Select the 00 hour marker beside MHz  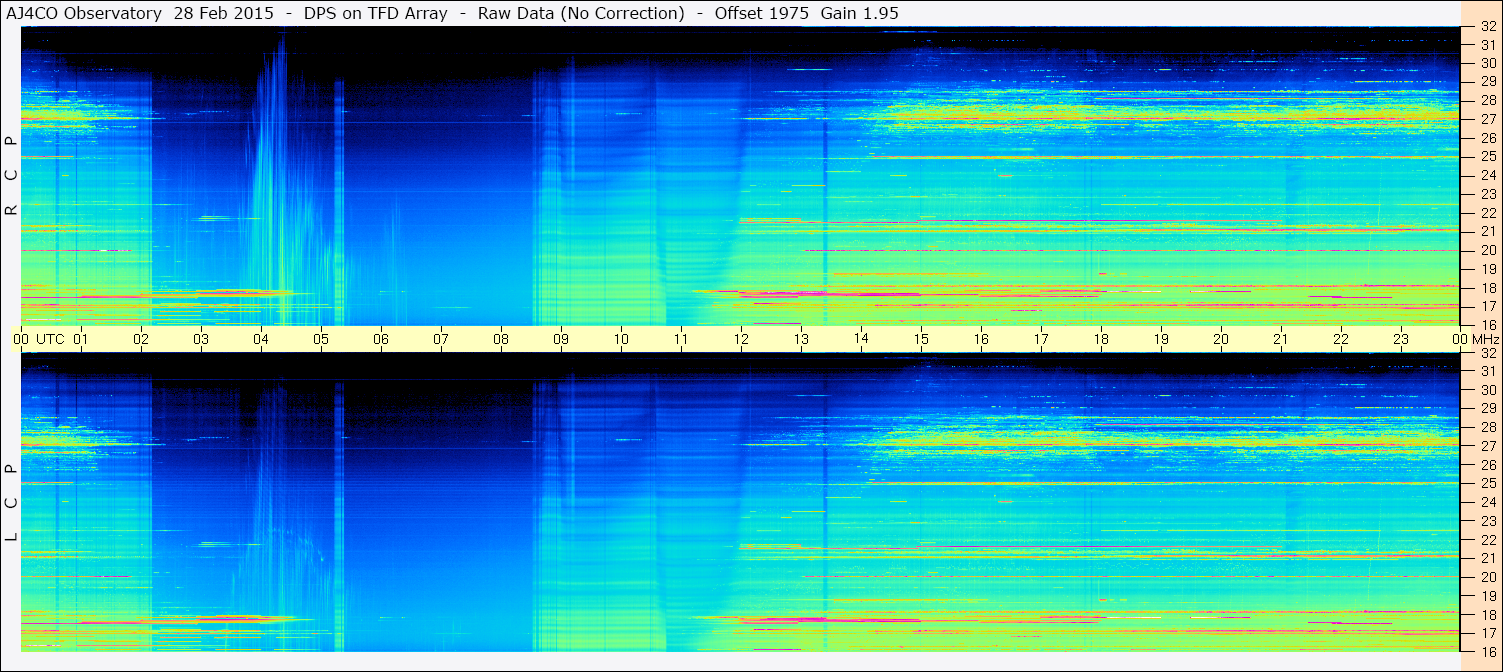pyautogui.click(x=1460, y=339)
